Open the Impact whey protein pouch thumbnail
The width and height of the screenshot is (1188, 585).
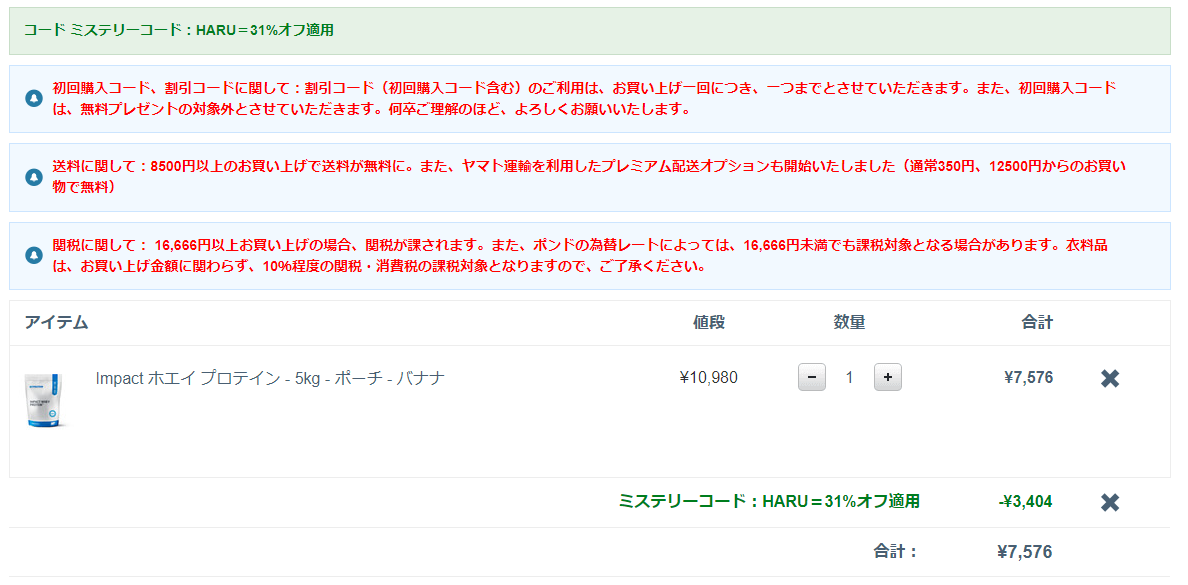(44, 399)
